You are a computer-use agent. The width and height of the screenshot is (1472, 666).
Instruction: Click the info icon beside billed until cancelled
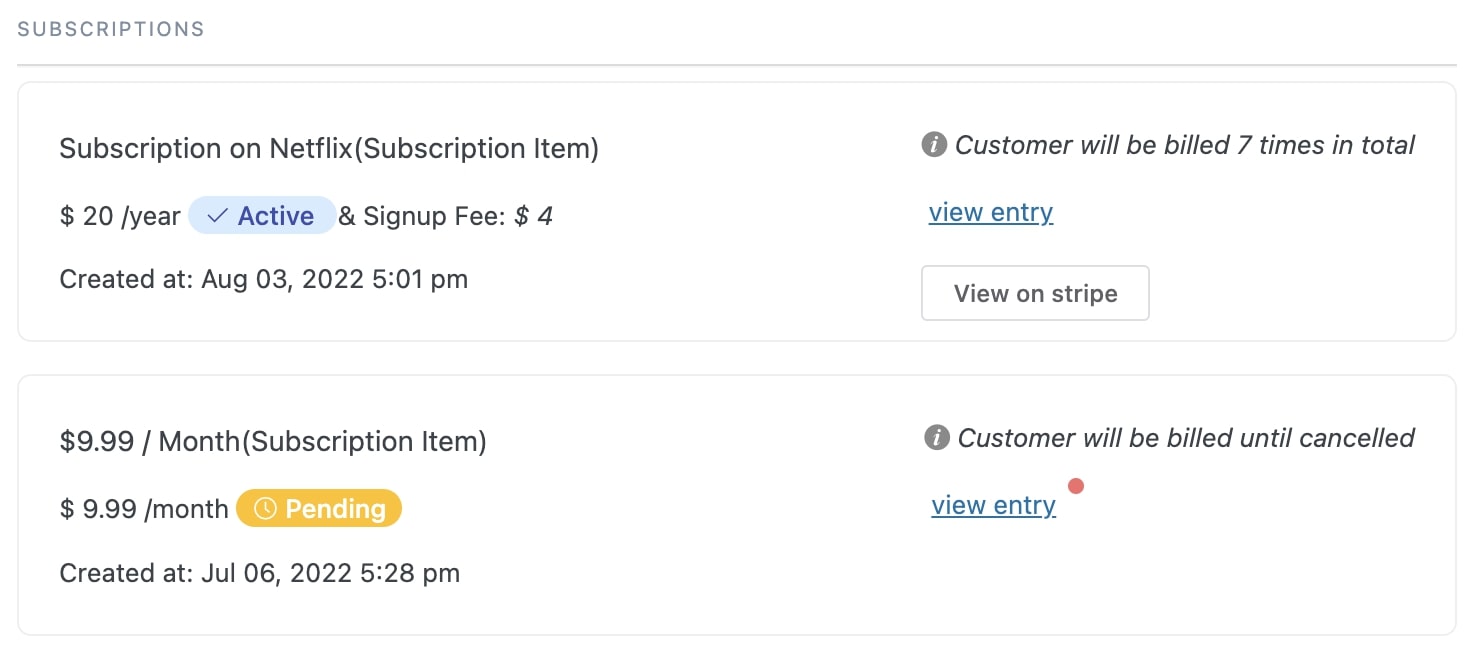coord(937,438)
